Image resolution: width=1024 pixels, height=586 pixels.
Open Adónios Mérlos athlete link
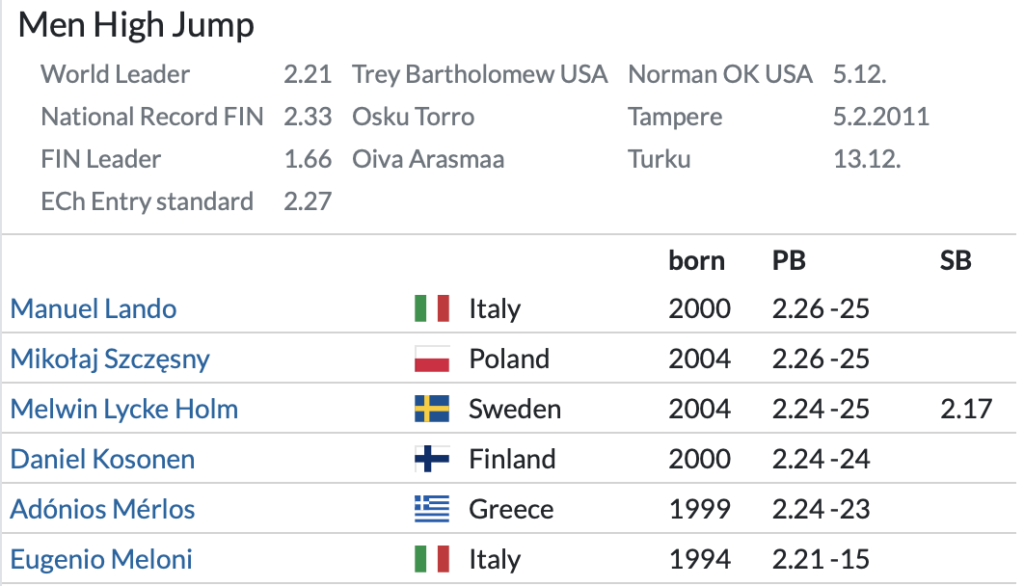pyautogui.click(x=102, y=509)
